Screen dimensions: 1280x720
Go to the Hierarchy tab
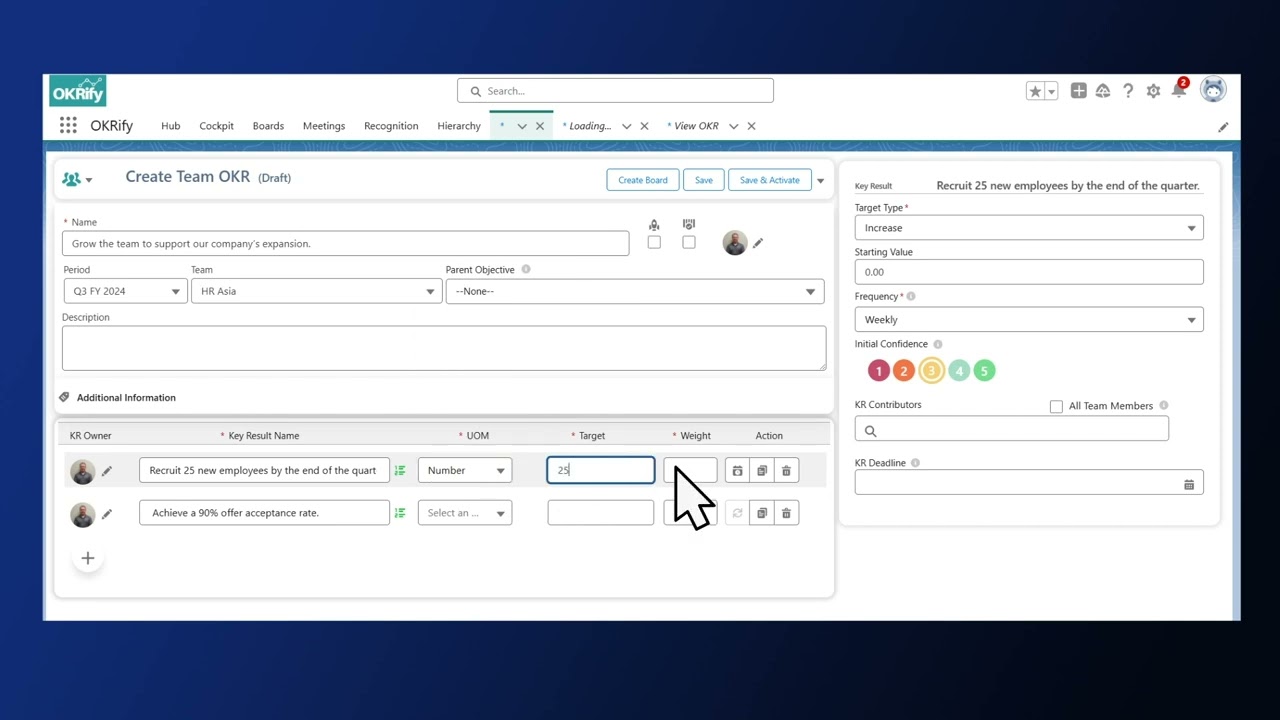(x=459, y=126)
